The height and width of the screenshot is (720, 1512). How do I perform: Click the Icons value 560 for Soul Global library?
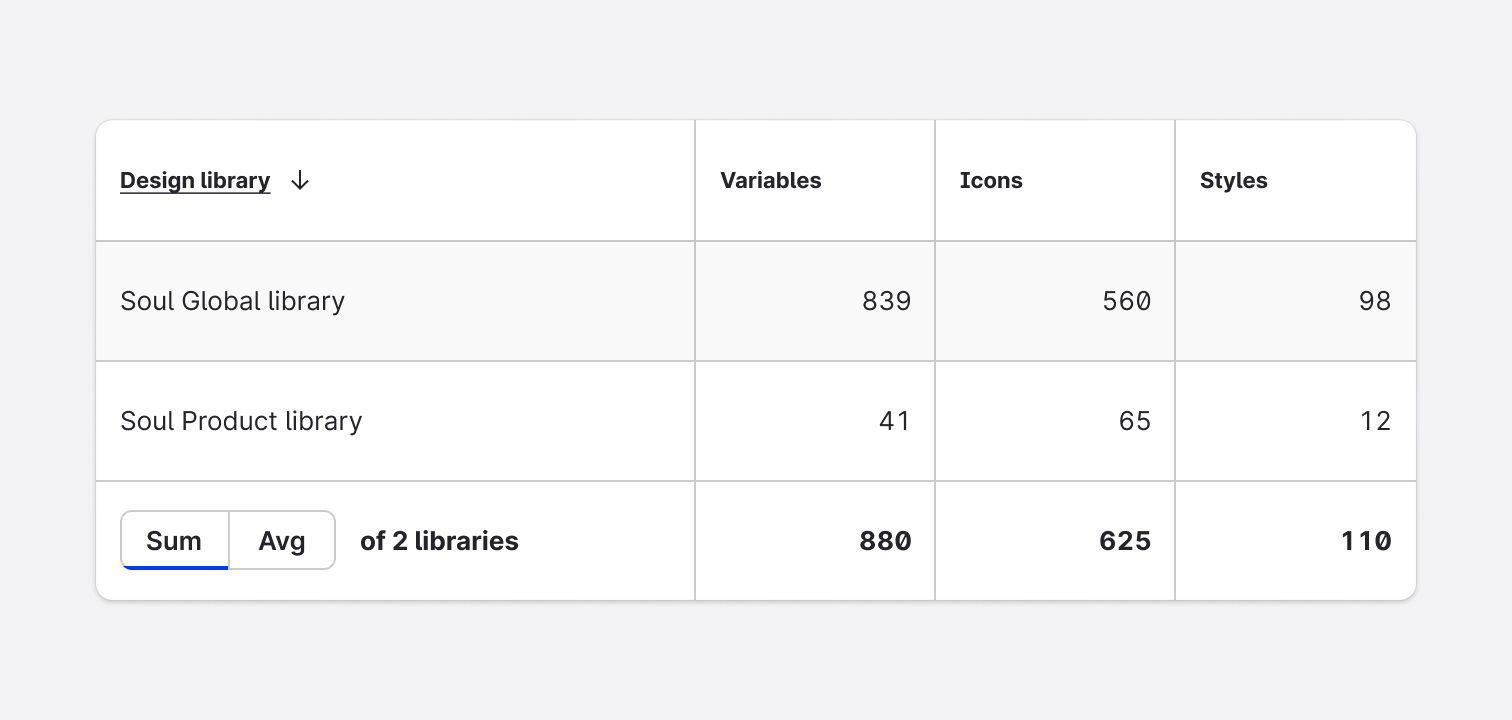click(x=1126, y=301)
